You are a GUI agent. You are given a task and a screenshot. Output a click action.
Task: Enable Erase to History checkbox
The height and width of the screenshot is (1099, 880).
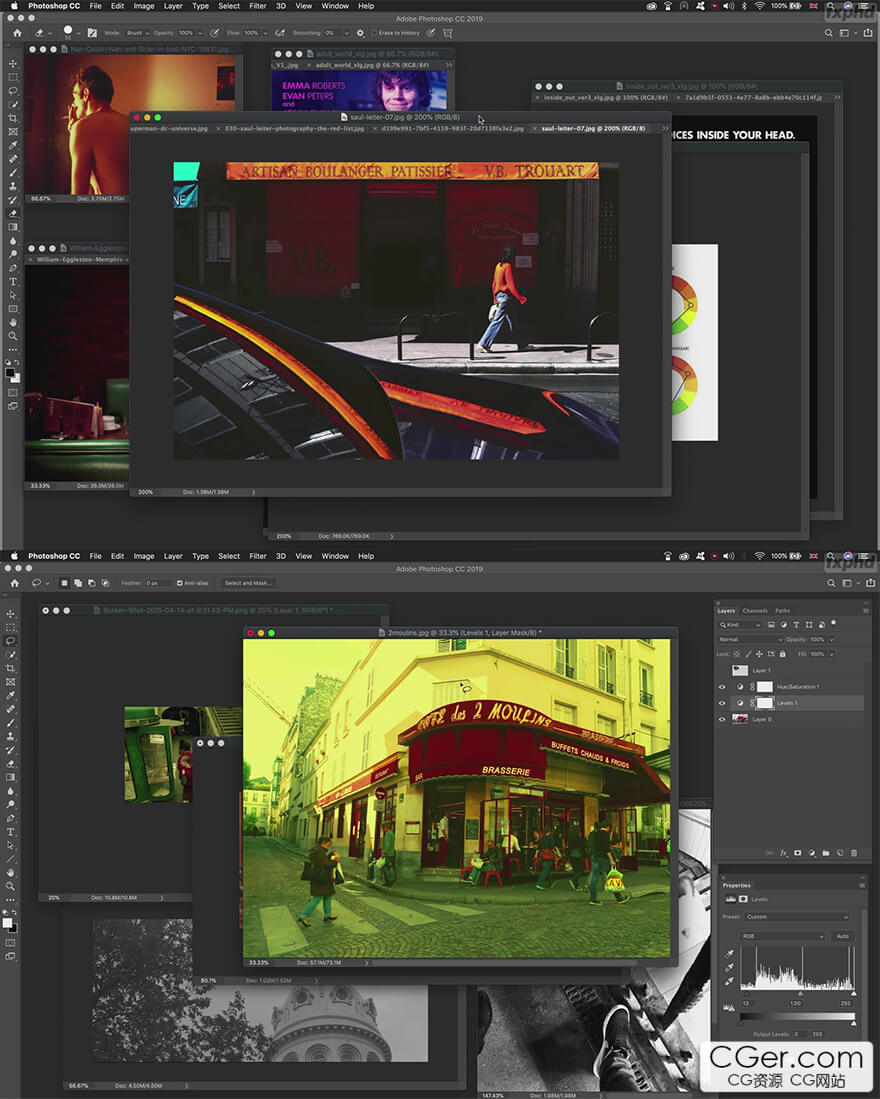pos(374,33)
